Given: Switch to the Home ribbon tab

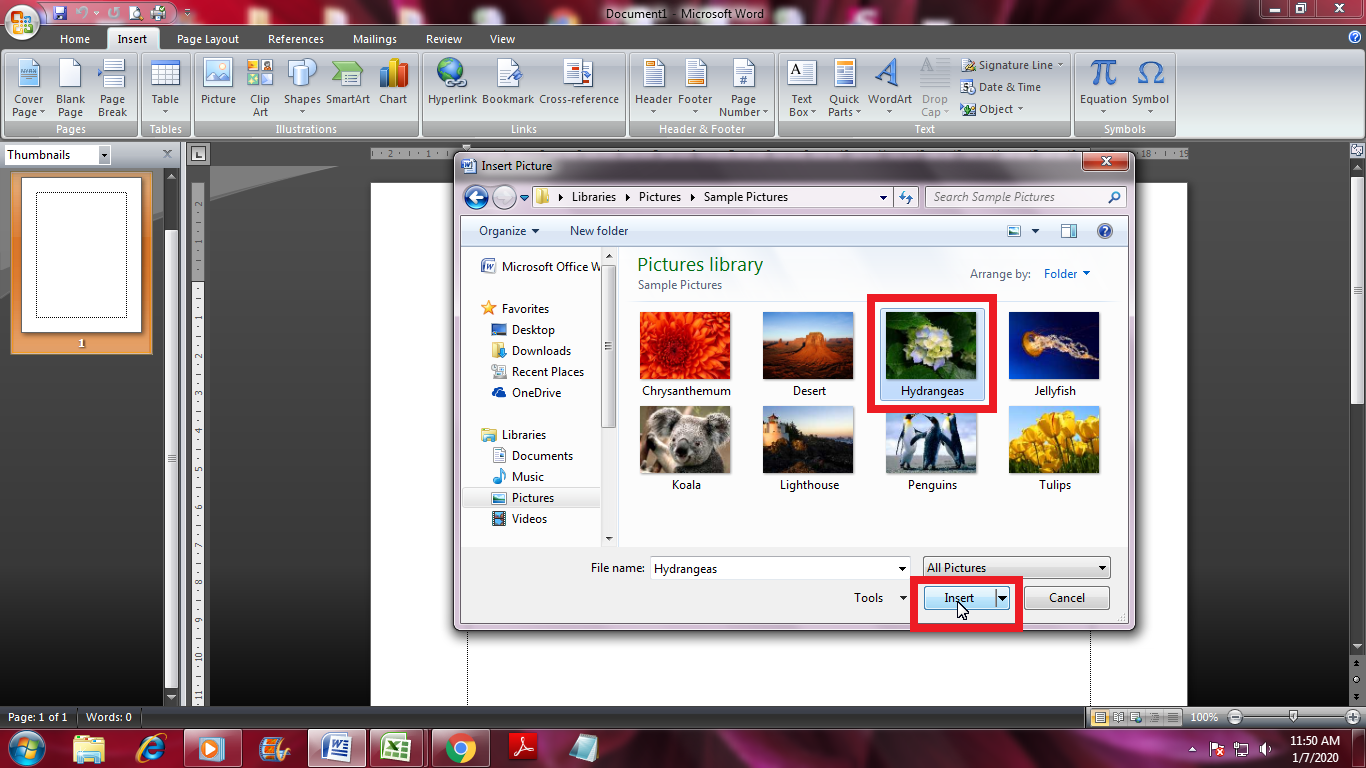Looking at the screenshot, I should click(x=75, y=39).
